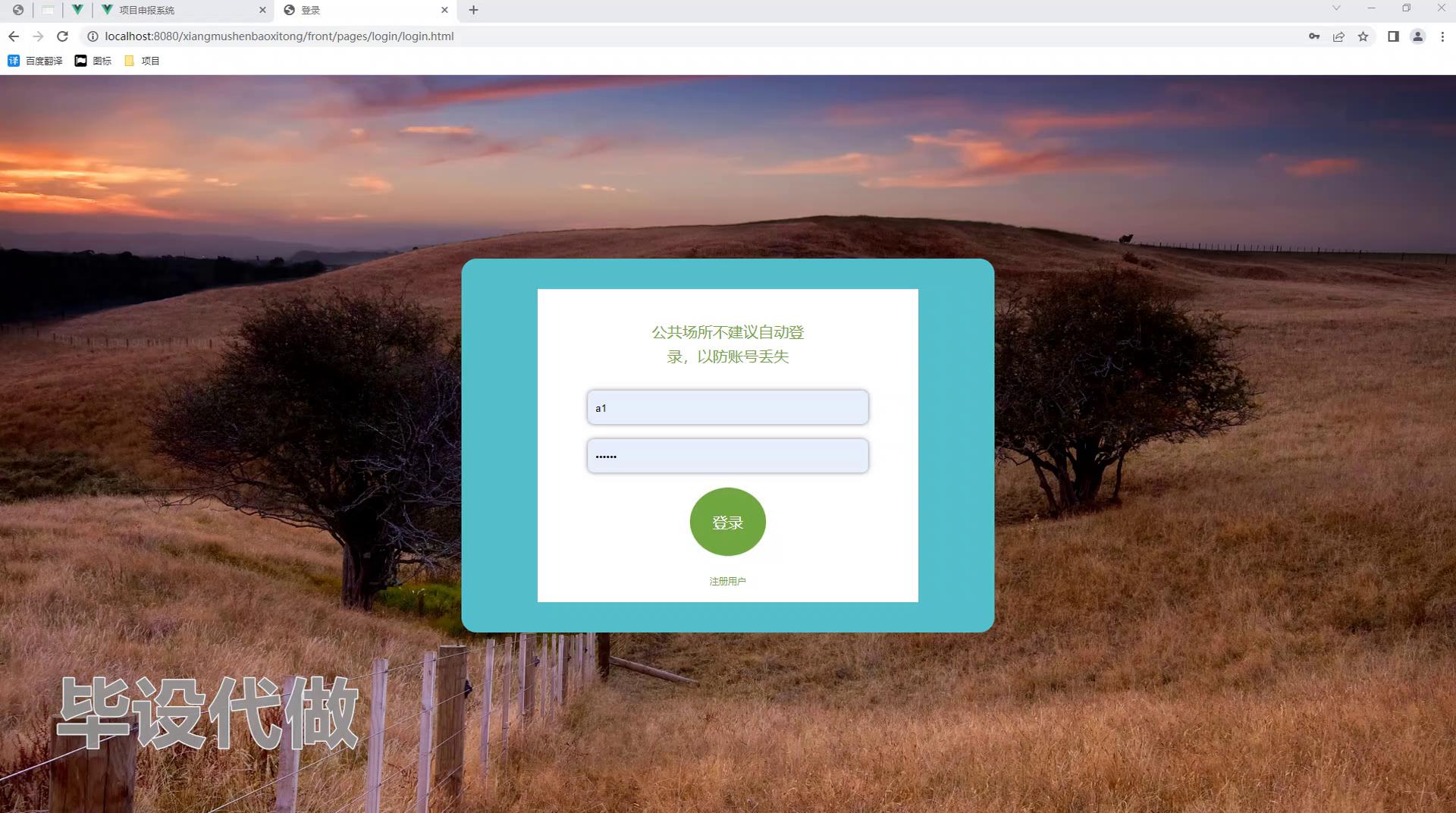
Task: View site information icon in address bar
Action: point(93,36)
